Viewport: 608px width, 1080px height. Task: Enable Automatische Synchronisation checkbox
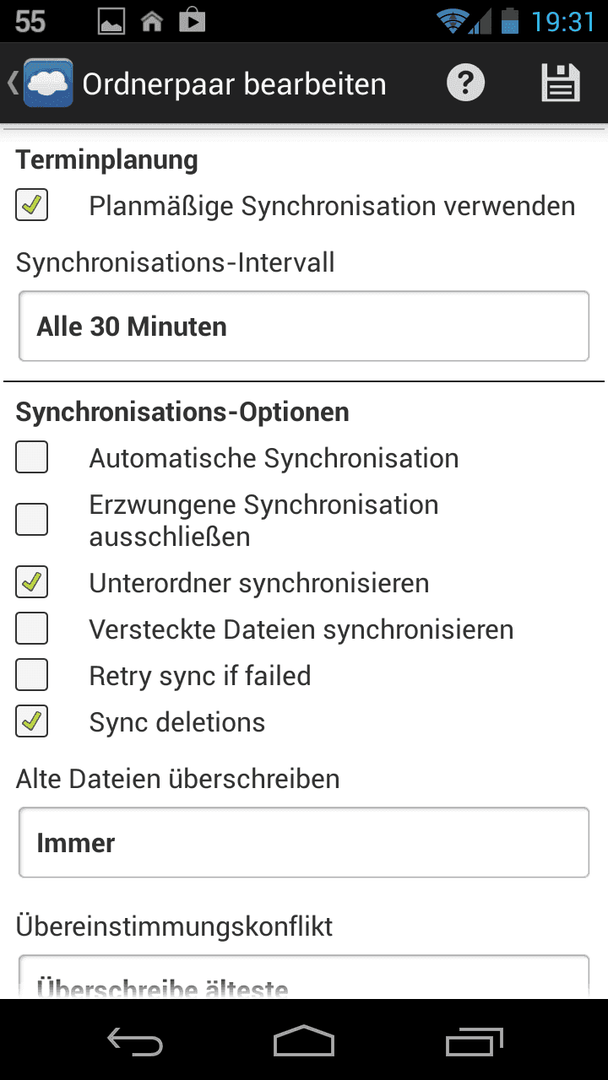(x=32, y=457)
